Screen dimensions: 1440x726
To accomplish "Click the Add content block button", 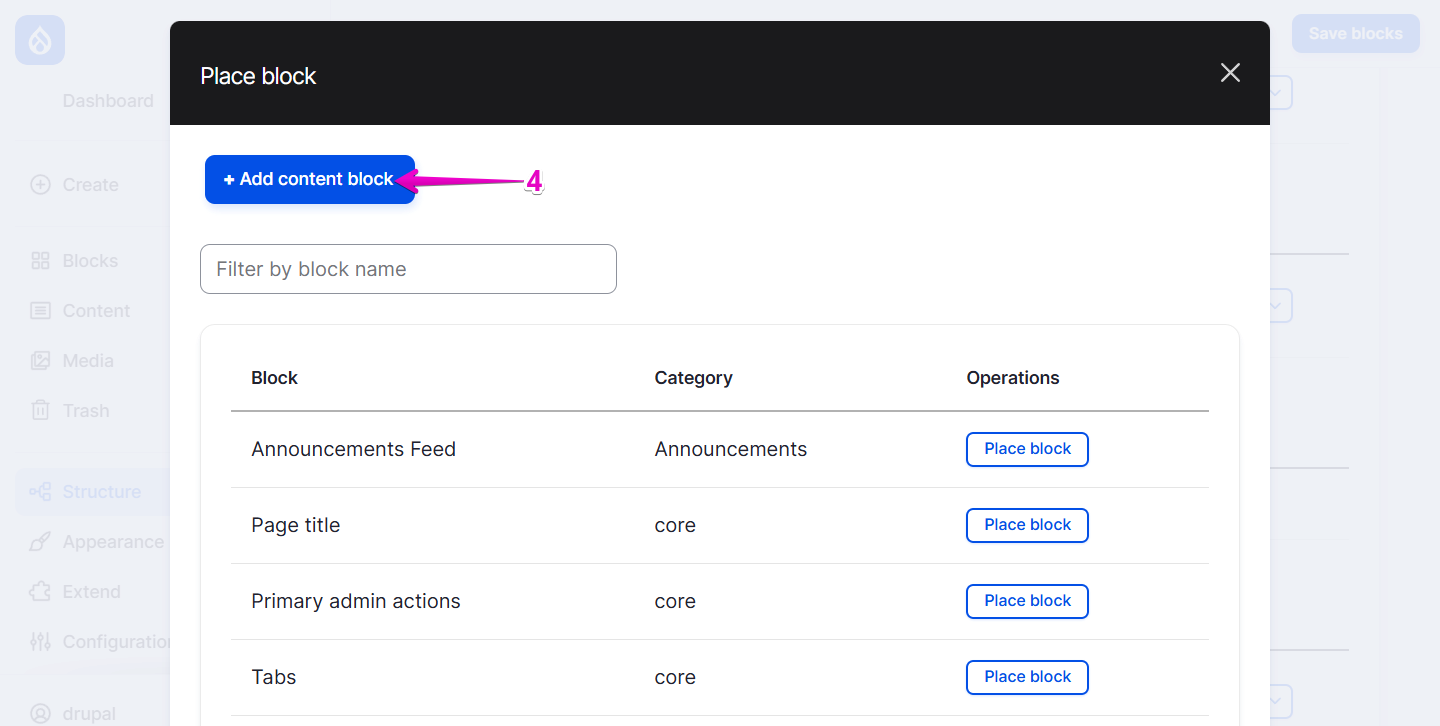I will 310,179.
